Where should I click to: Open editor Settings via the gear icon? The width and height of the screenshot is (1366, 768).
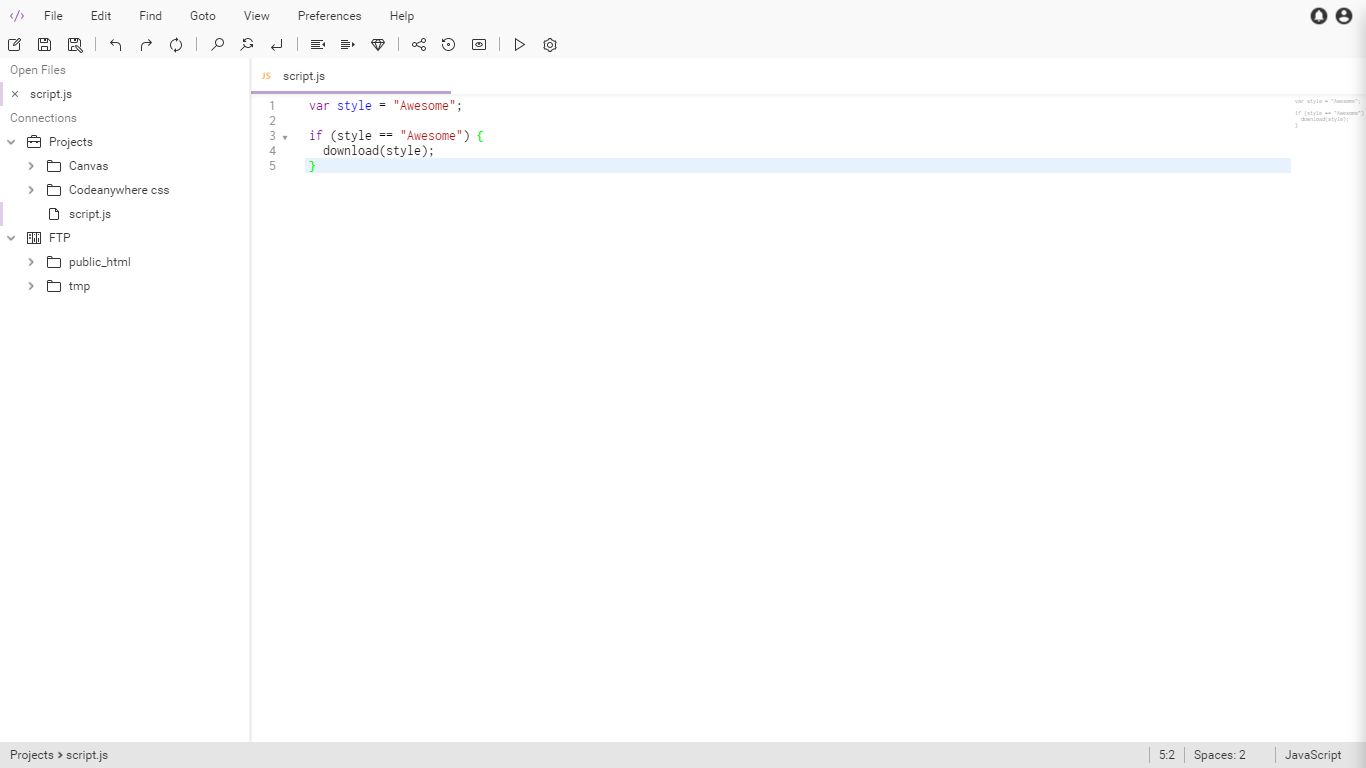click(x=549, y=44)
